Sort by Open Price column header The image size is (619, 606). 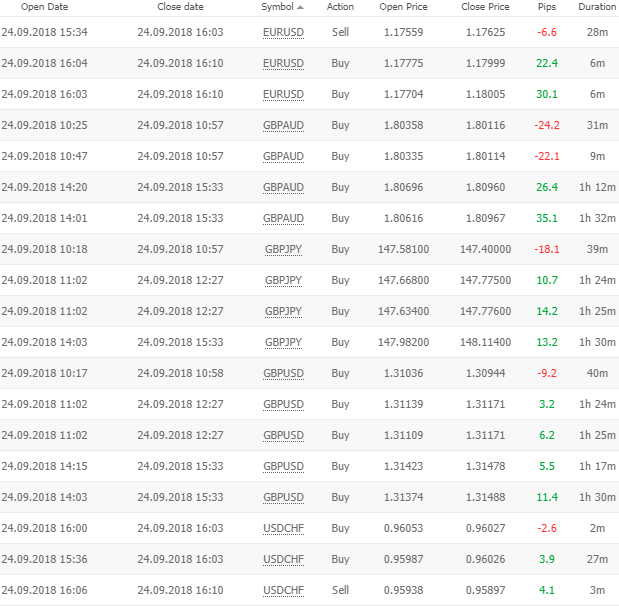[x=403, y=7]
